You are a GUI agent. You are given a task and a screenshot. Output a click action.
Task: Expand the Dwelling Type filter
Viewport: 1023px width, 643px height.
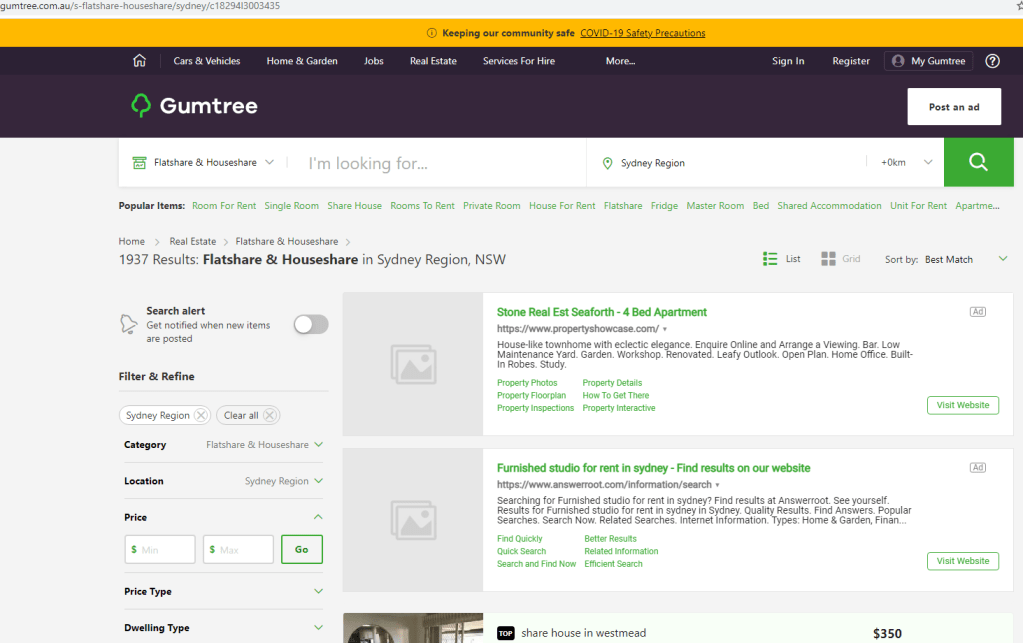coord(318,628)
